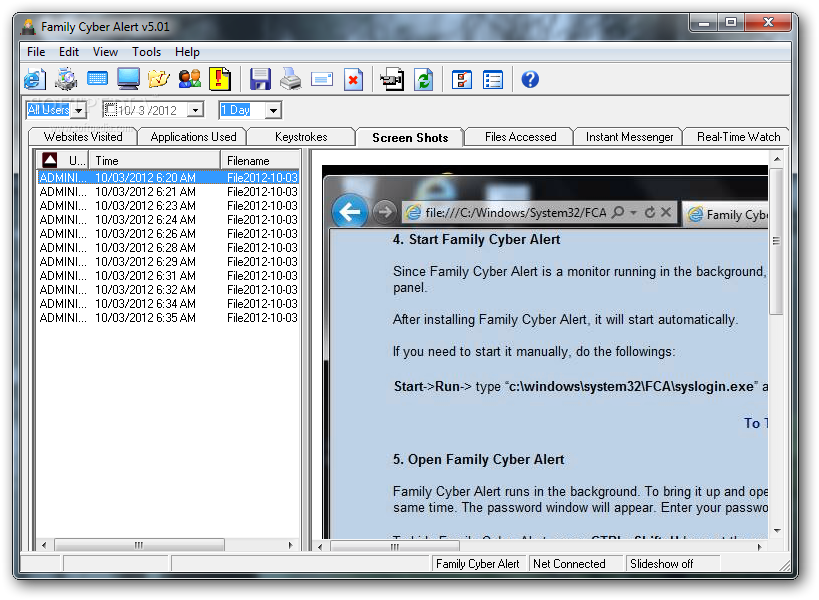Sort by the Time column header

pyautogui.click(x=155, y=160)
